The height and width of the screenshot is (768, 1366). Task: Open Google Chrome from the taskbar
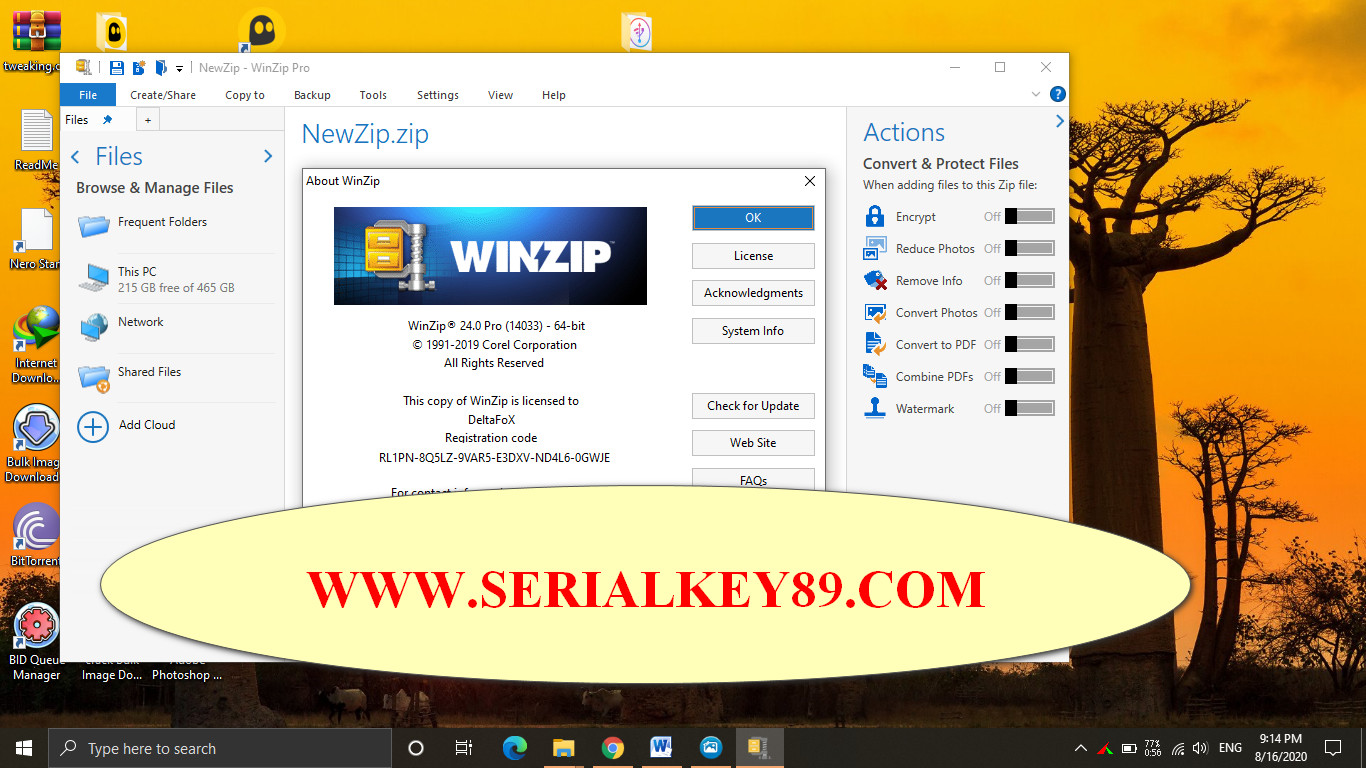613,748
